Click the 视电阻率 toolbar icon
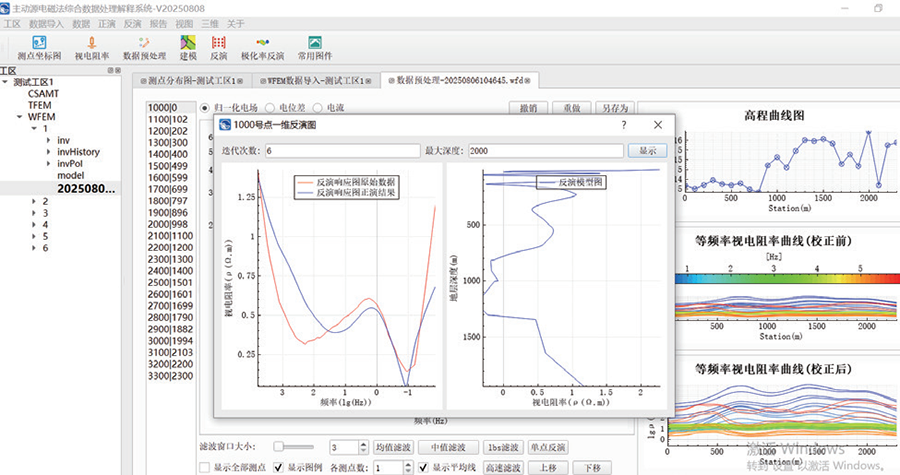This screenshot has width=900, height=475. 92,47
